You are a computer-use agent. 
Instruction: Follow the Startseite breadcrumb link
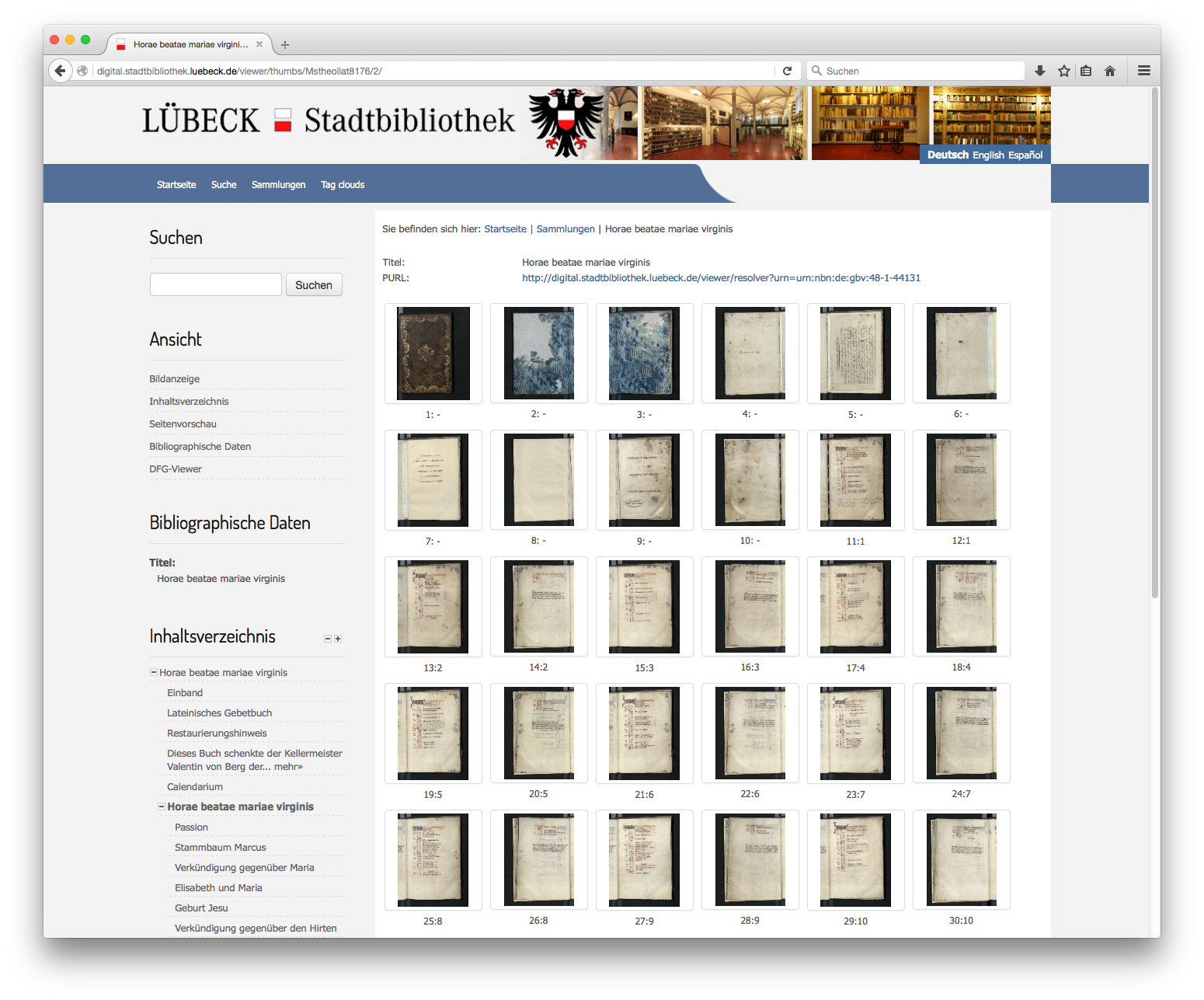(x=505, y=229)
